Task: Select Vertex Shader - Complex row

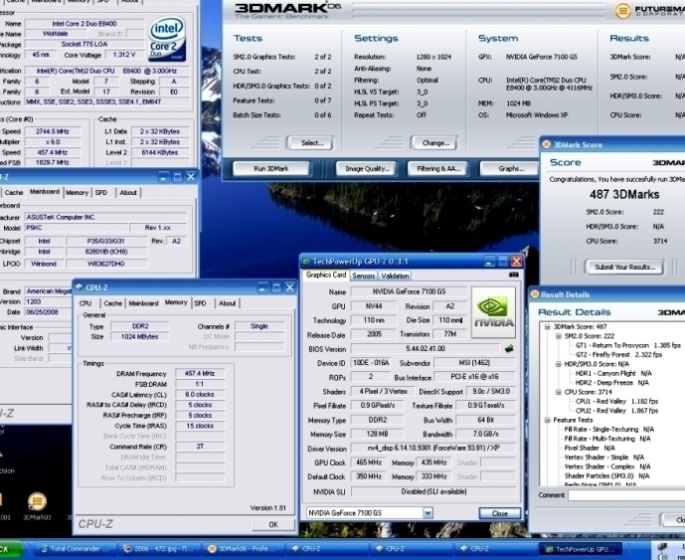Action: [x=607, y=467]
